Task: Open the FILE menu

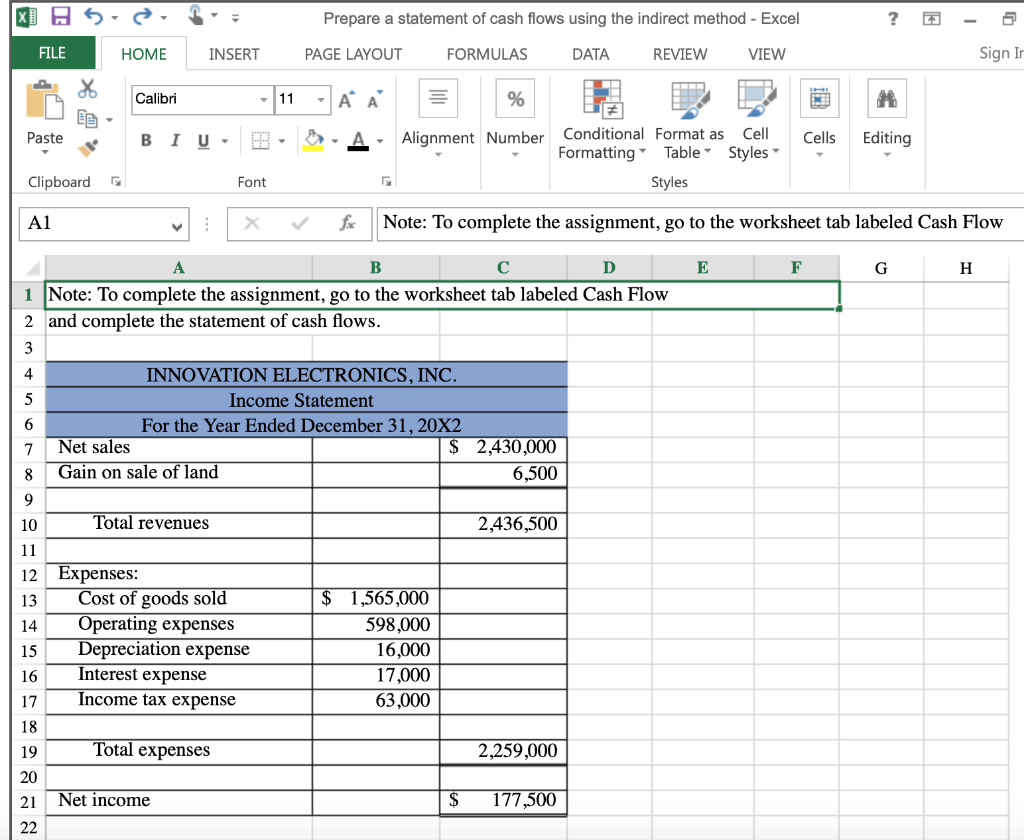Action: click(x=51, y=54)
